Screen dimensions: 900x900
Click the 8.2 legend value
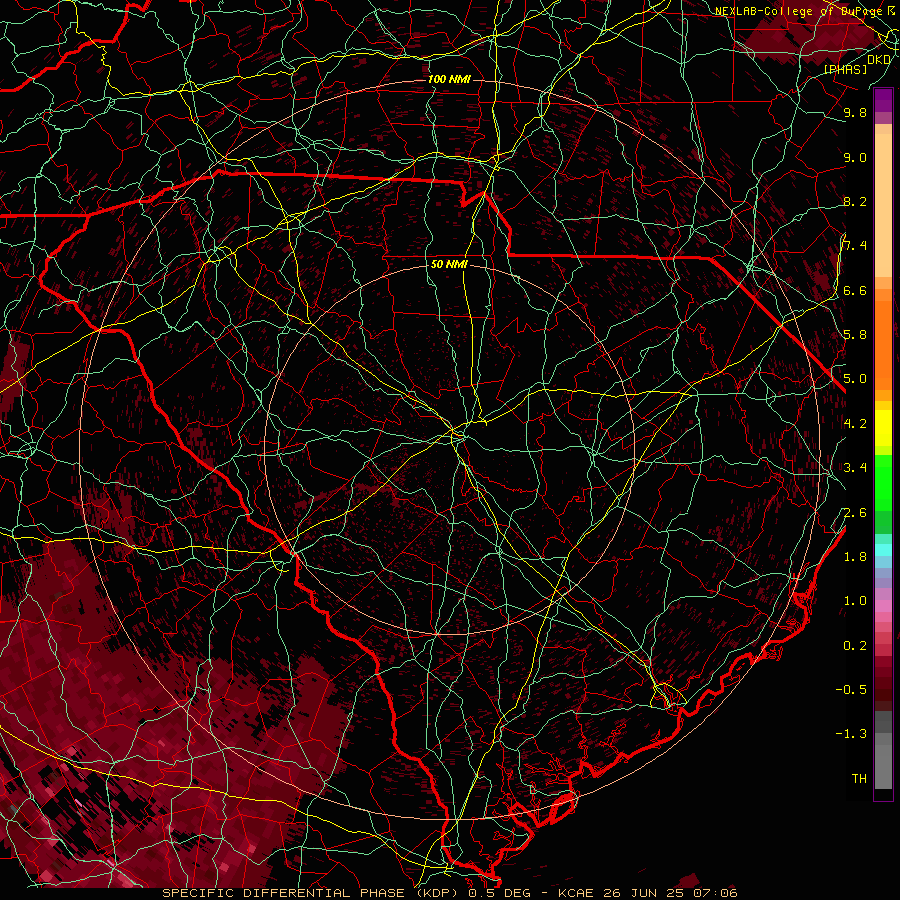click(x=855, y=201)
